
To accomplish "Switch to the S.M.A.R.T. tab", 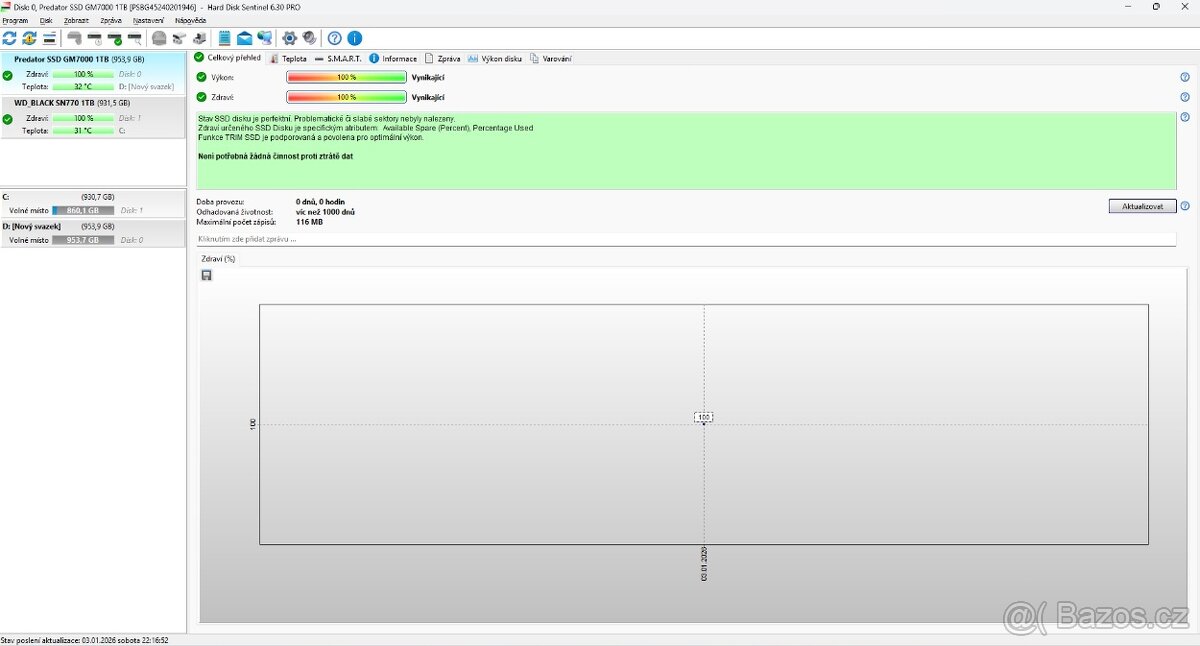I will click(x=339, y=59).
